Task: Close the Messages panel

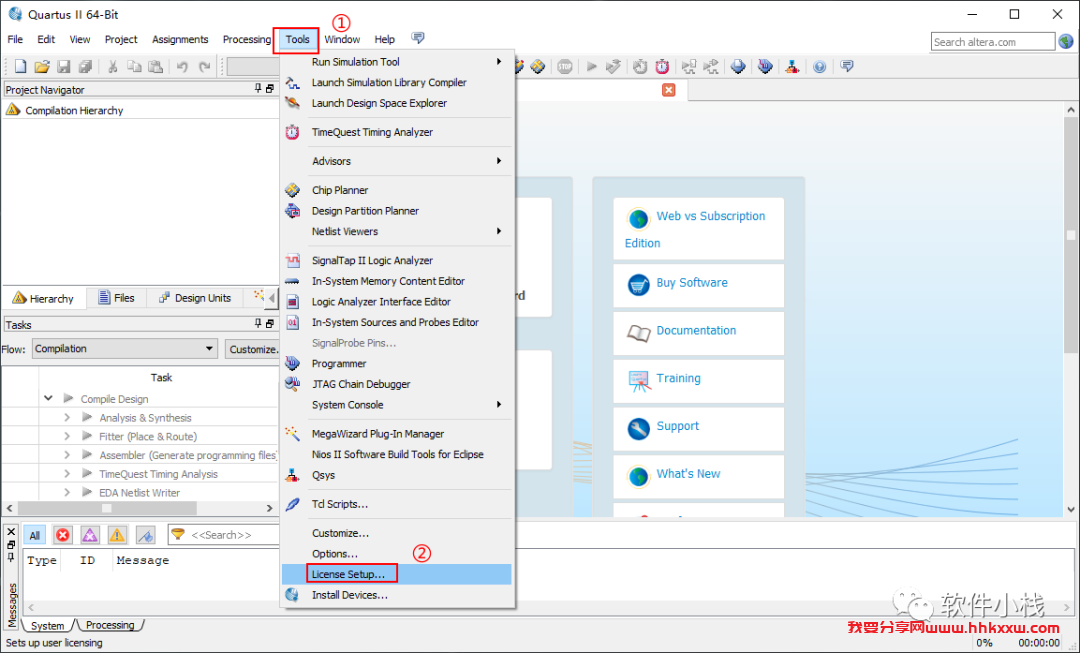Action: point(11,532)
